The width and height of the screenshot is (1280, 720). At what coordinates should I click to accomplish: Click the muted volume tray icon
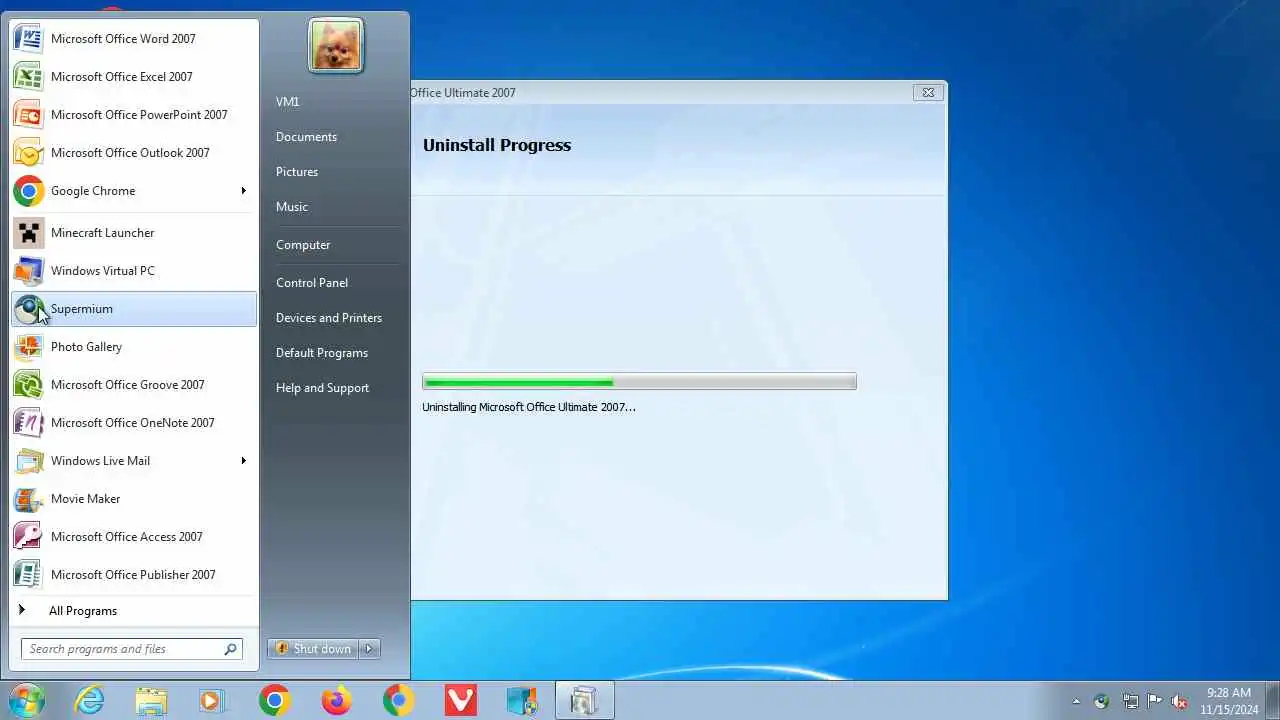[x=1180, y=702]
